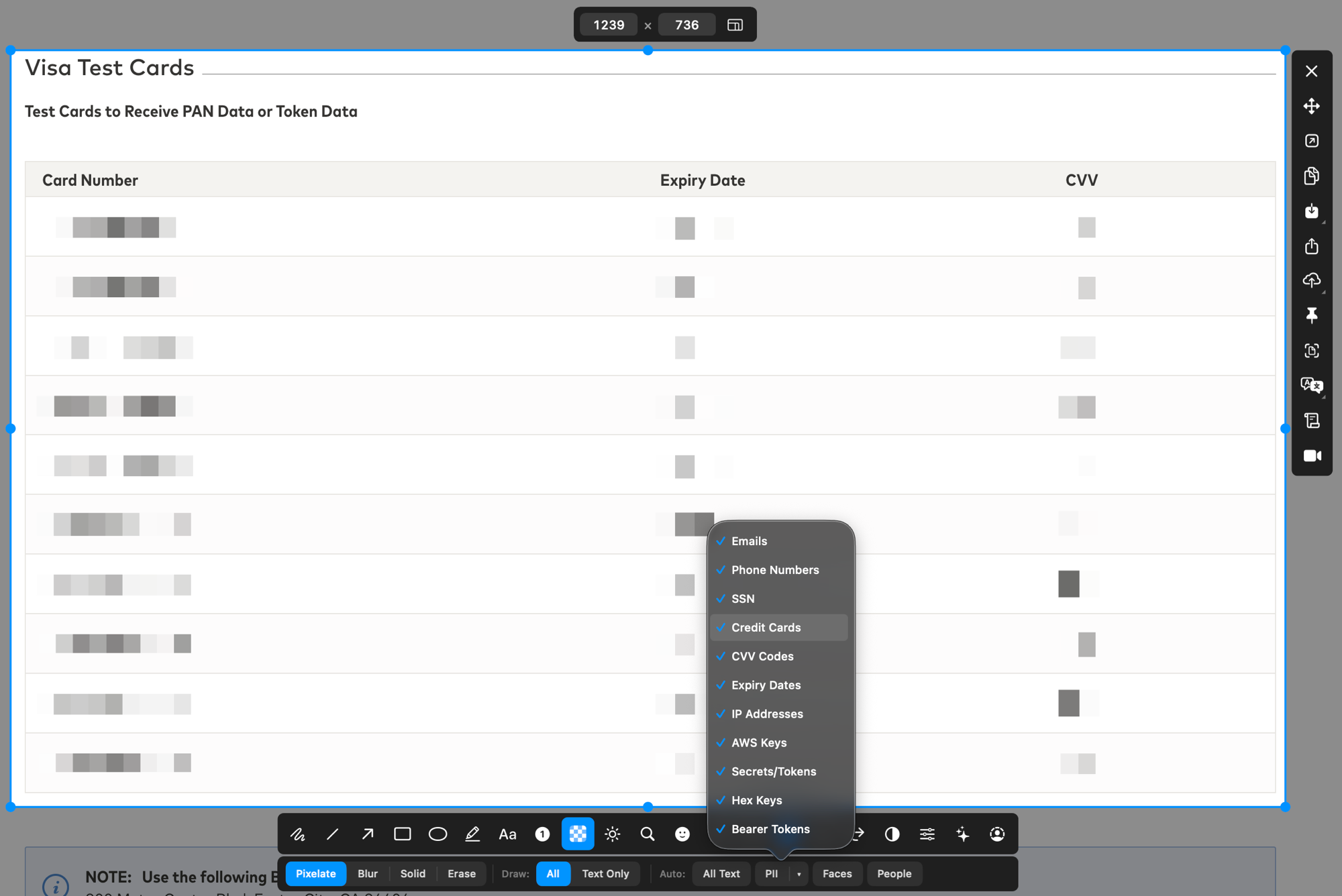Viewport: 1342px width, 896px height.
Task: Set Draw mode to Text Only
Action: pyautogui.click(x=605, y=874)
